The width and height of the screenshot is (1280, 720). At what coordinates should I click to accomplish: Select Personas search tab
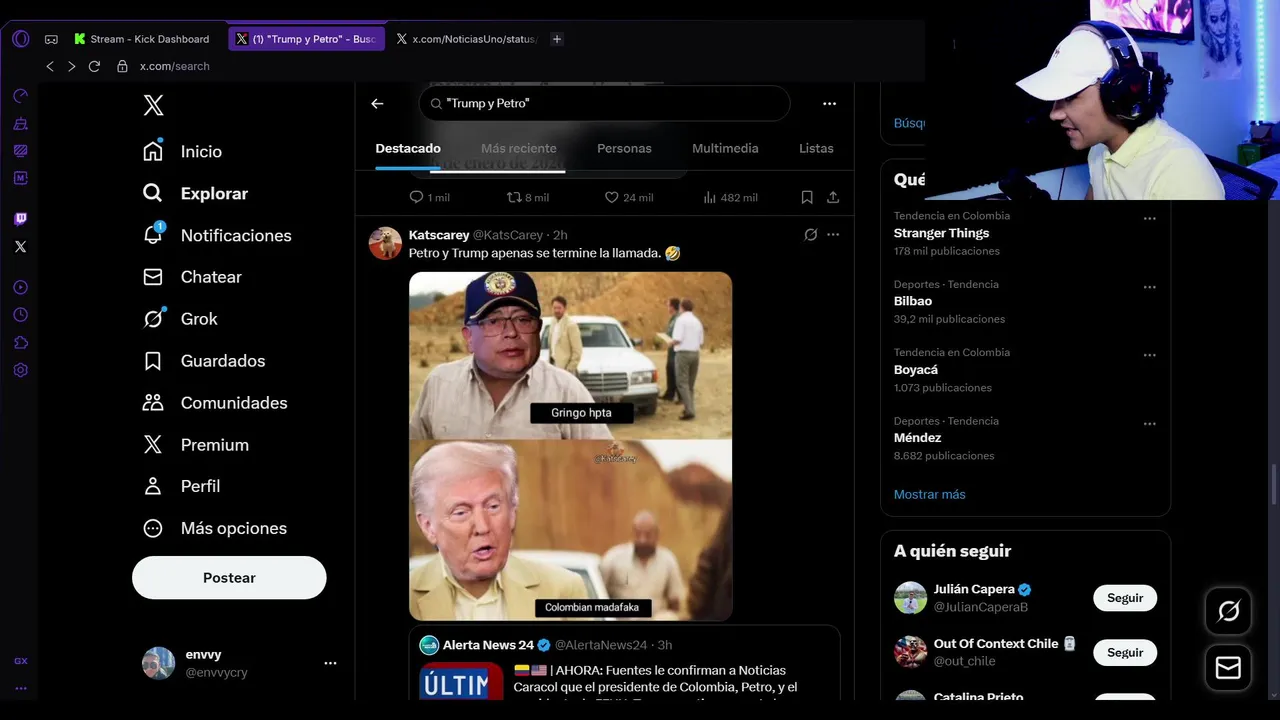(624, 148)
